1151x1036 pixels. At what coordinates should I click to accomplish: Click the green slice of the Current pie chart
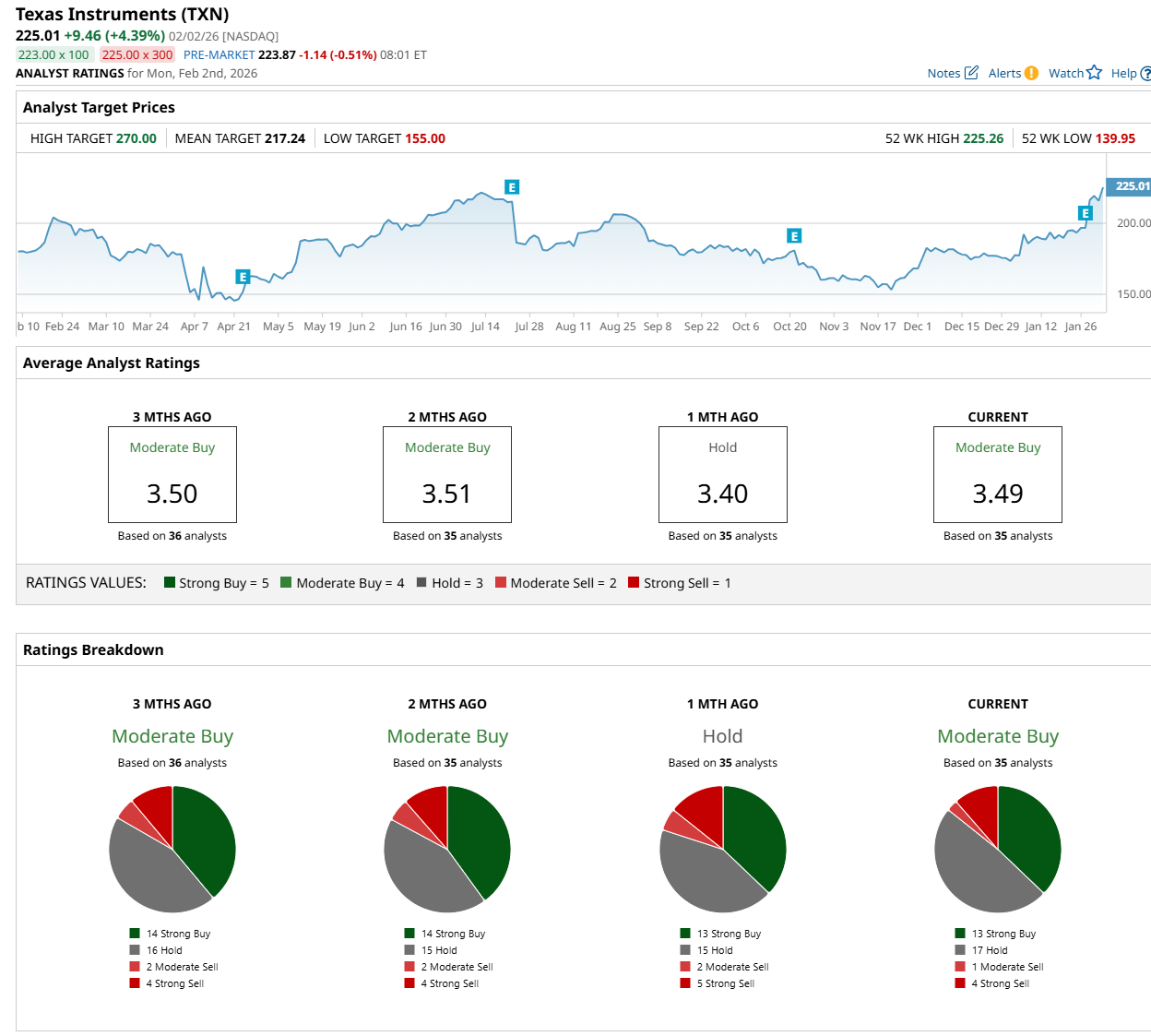1028,835
